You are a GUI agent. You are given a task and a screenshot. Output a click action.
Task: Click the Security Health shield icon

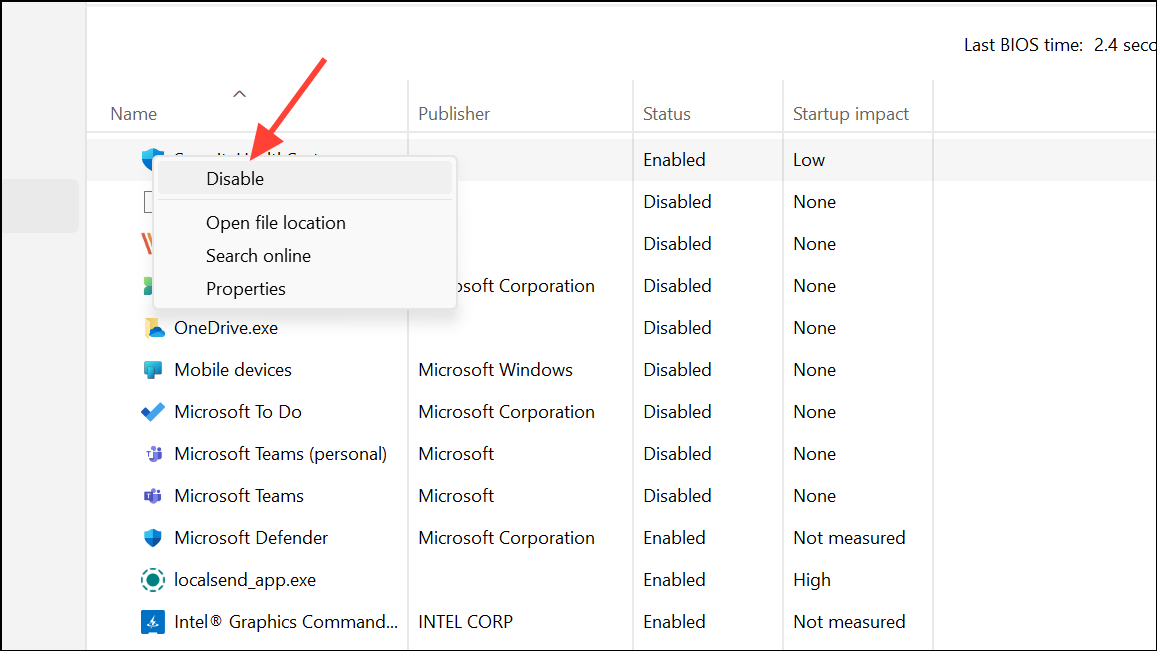tap(148, 159)
